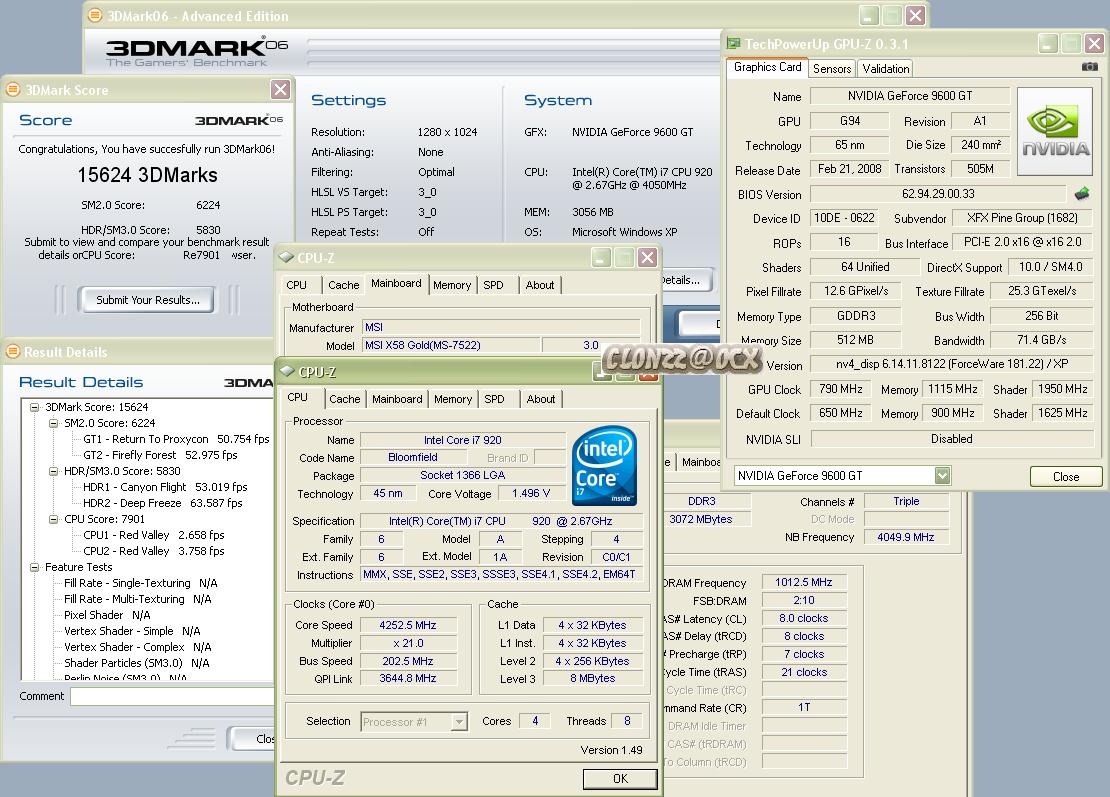Minimize the rear CPU-Z window
The image size is (1110, 797).
tap(601, 257)
